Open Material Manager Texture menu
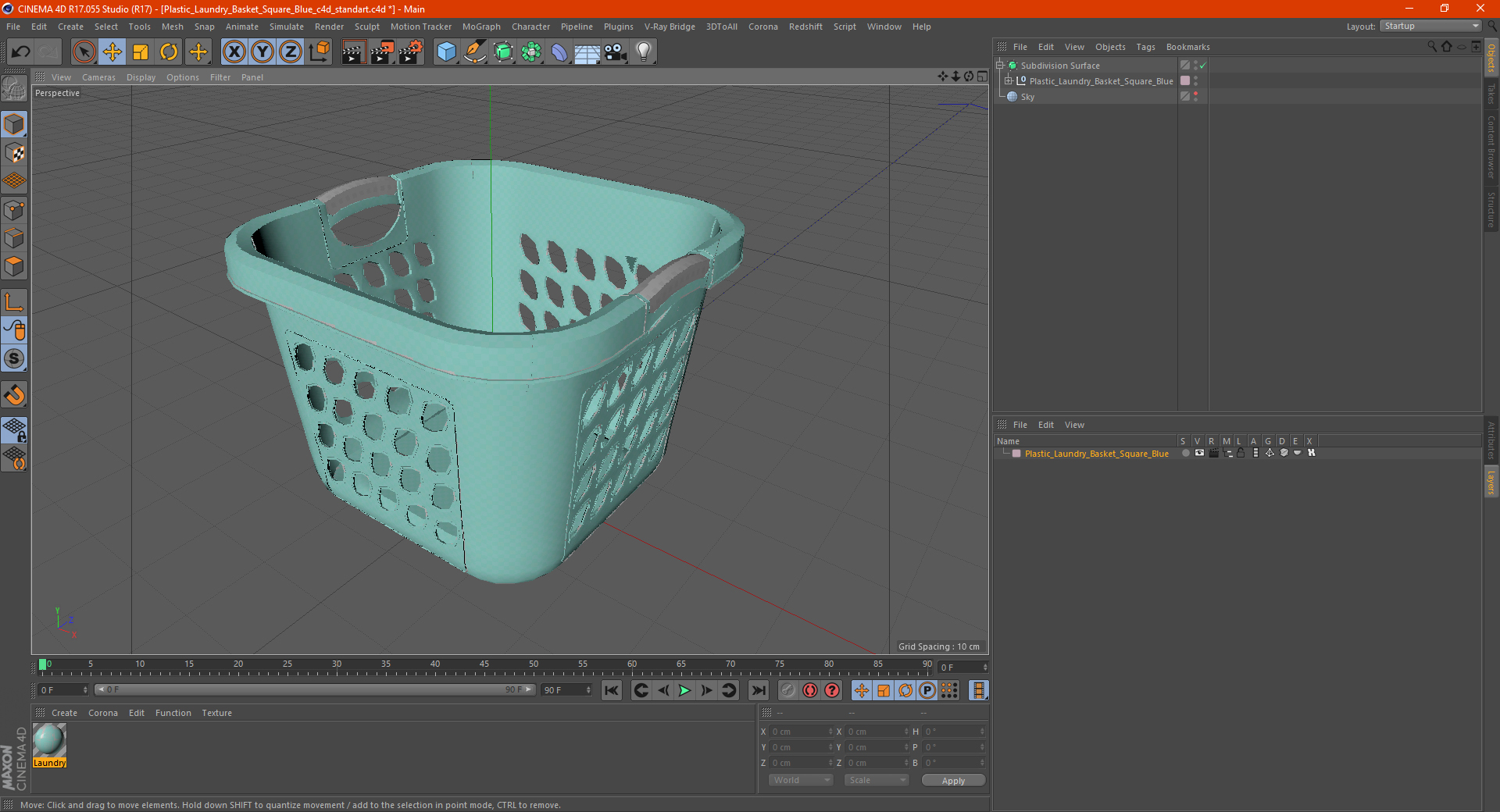This screenshot has width=1500, height=812. click(216, 713)
